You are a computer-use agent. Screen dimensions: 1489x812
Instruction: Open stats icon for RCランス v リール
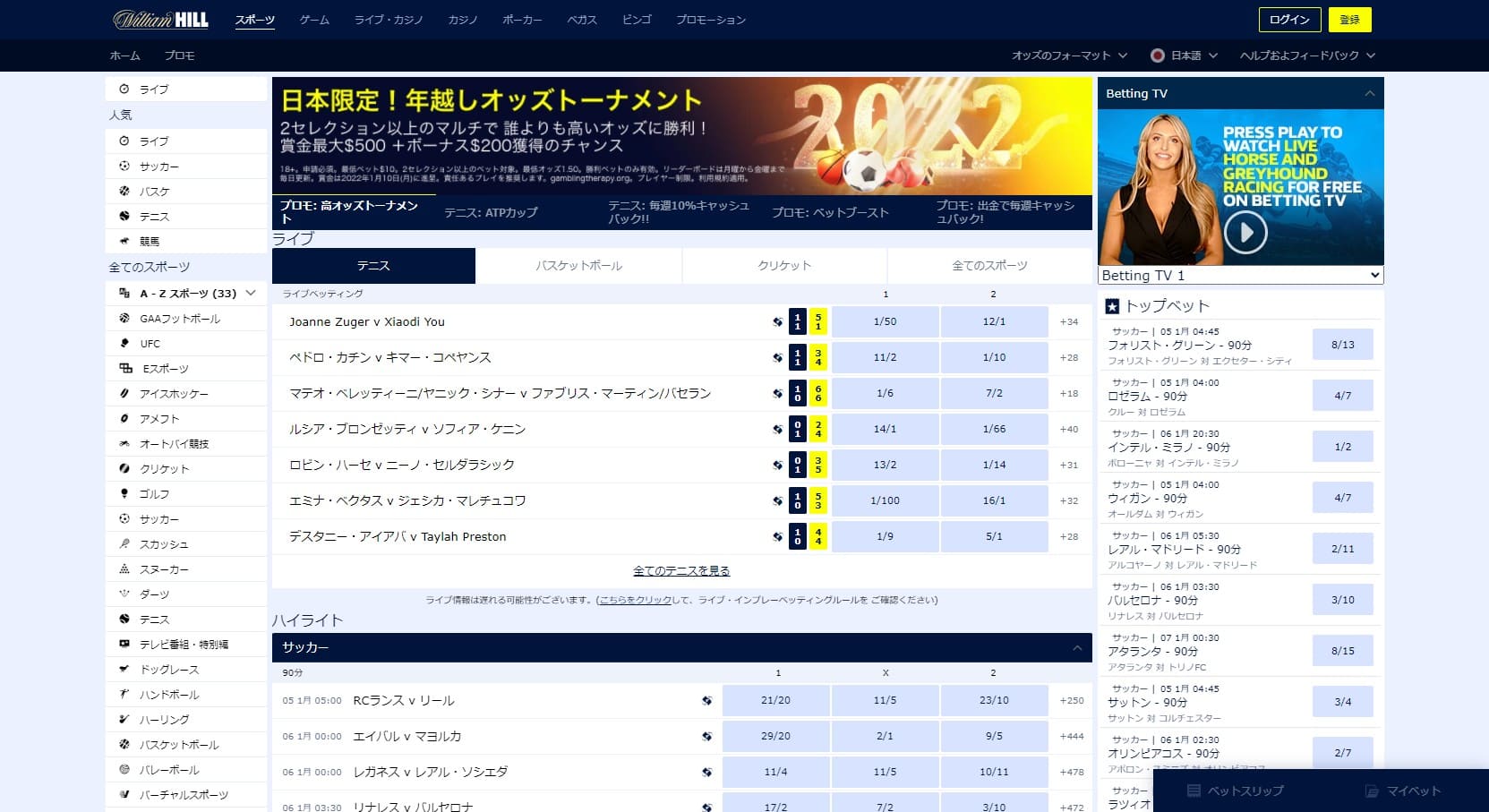point(706,700)
